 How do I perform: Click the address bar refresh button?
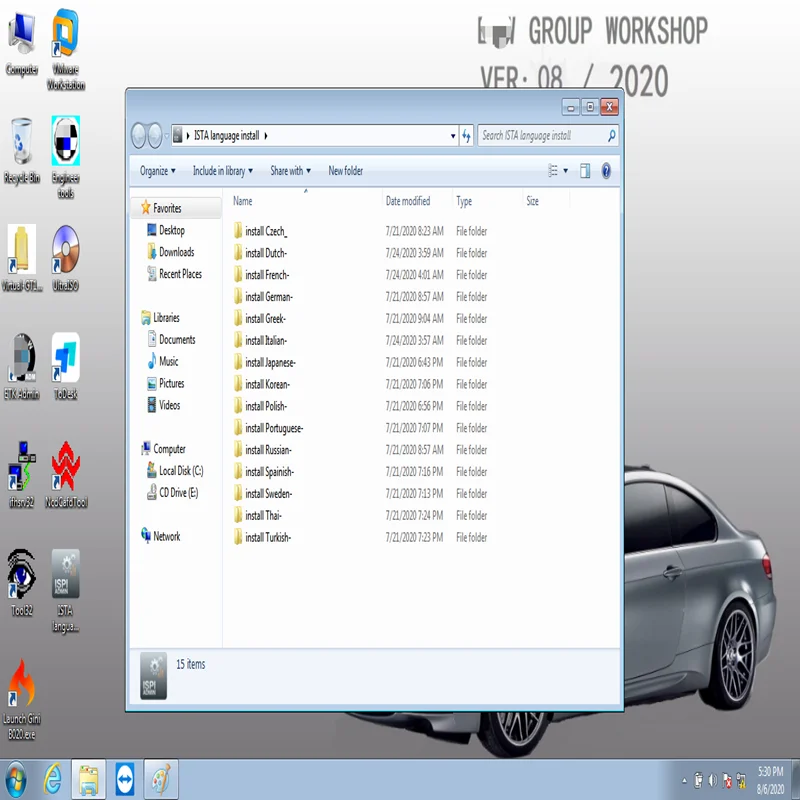pos(467,136)
